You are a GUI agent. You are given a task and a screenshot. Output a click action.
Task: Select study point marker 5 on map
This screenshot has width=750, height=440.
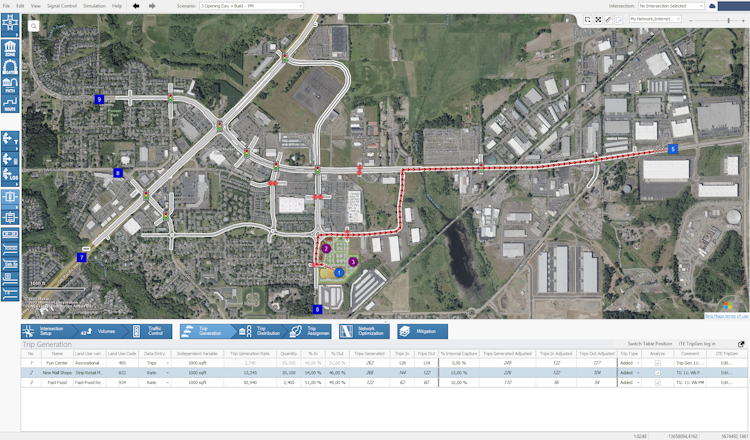(x=673, y=149)
